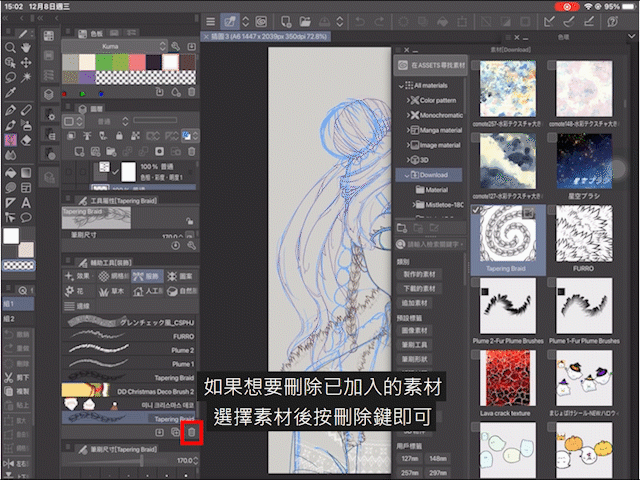The height and width of the screenshot is (480, 640).
Task: Toggle checkbox on comote257 watercolor material
Action: (476, 65)
